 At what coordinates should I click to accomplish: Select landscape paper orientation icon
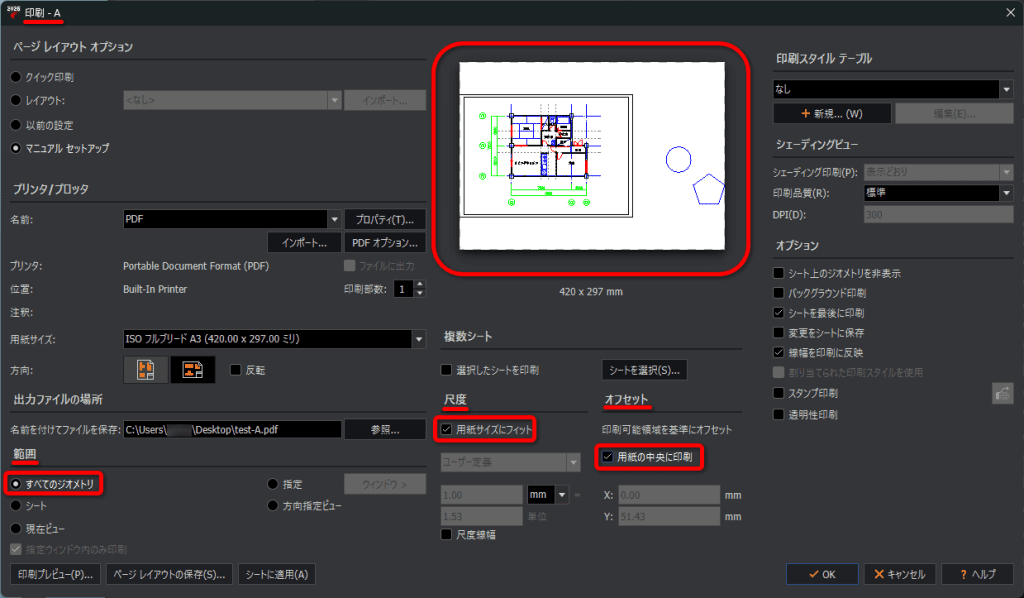193,370
